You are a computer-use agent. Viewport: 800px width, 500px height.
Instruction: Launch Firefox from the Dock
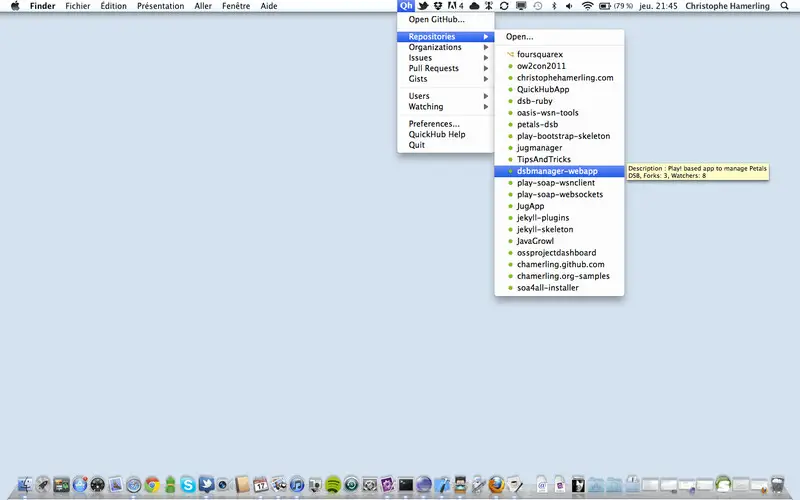(x=496, y=485)
